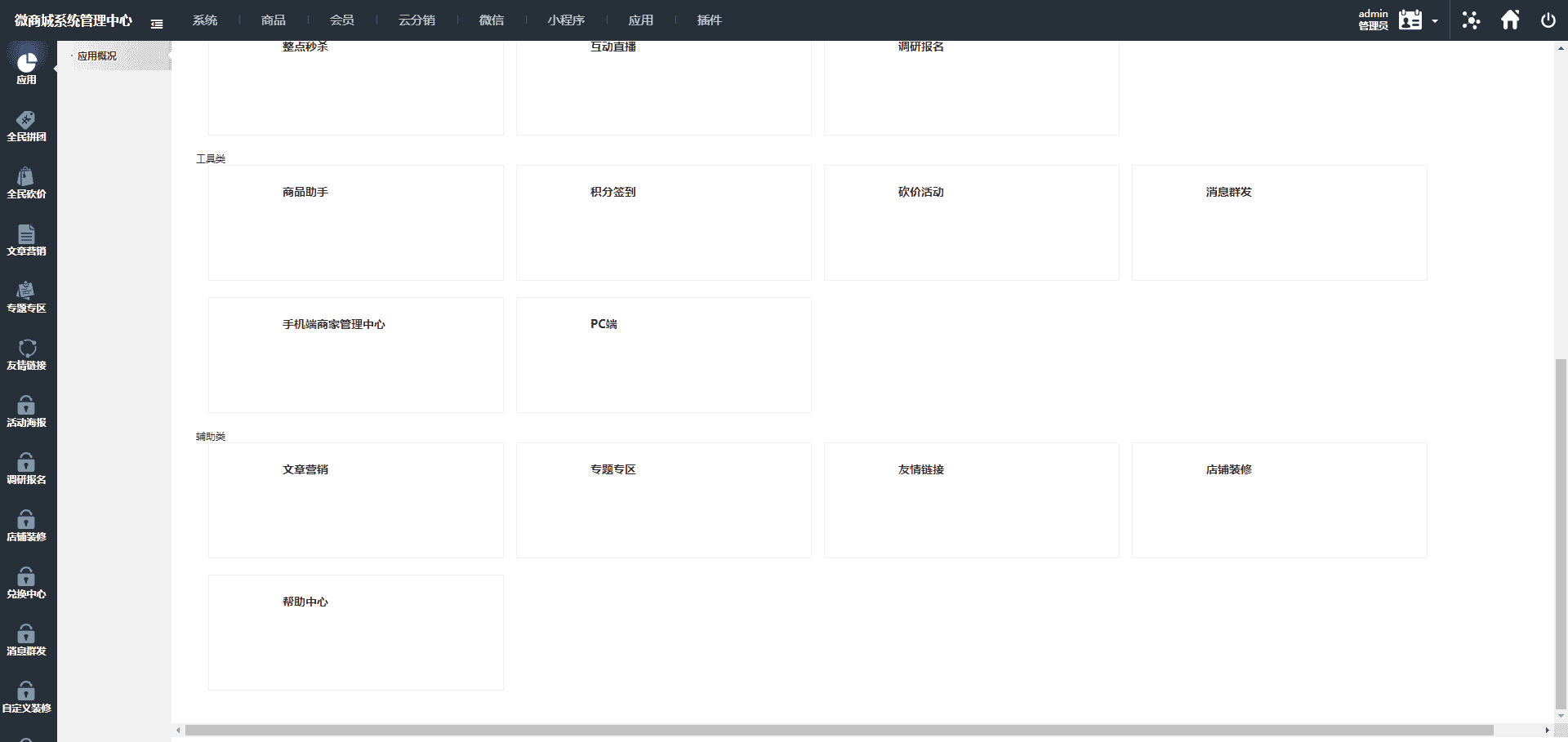Open 文章营销 card in 辅助类
The width and height of the screenshot is (1568, 742).
[356, 500]
